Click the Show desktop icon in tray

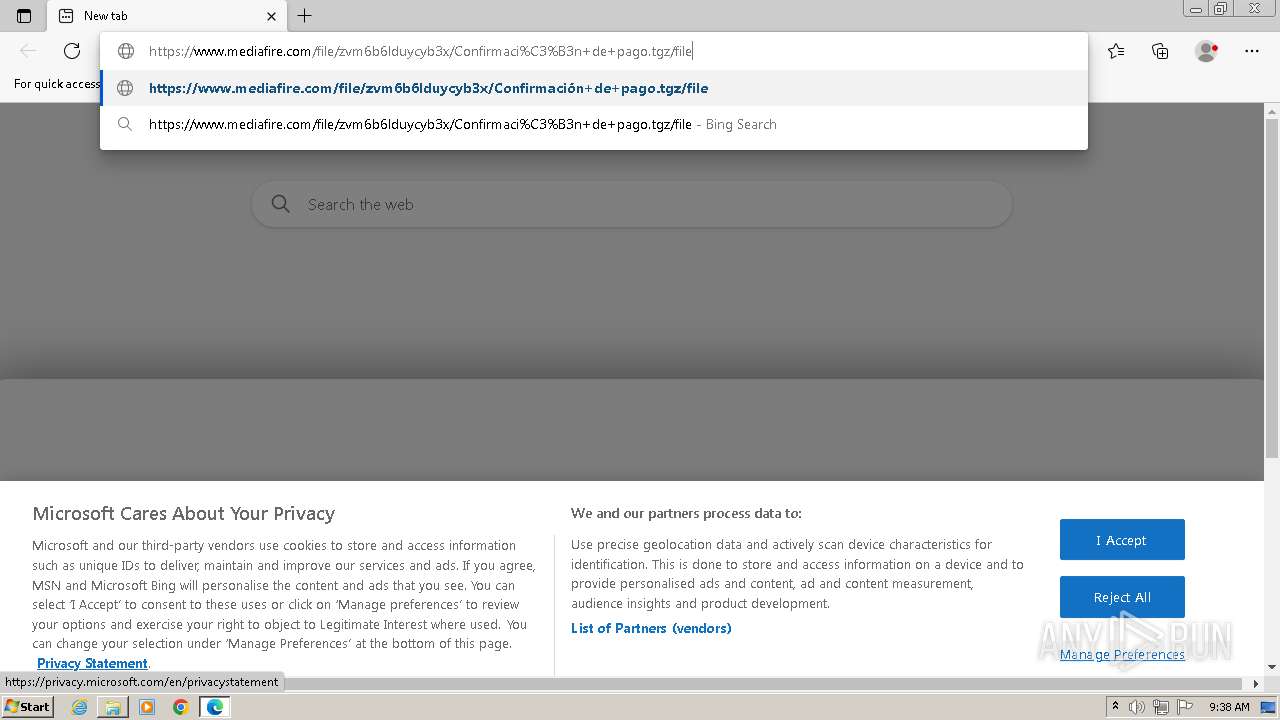coord(1268,707)
